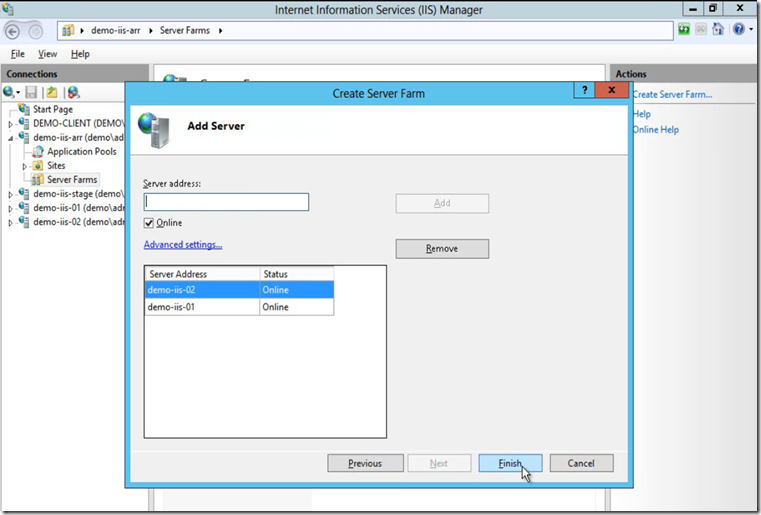761x515 pixels.
Task: Click the demo-iis-02 server icon in tree
Action: point(24,221)
